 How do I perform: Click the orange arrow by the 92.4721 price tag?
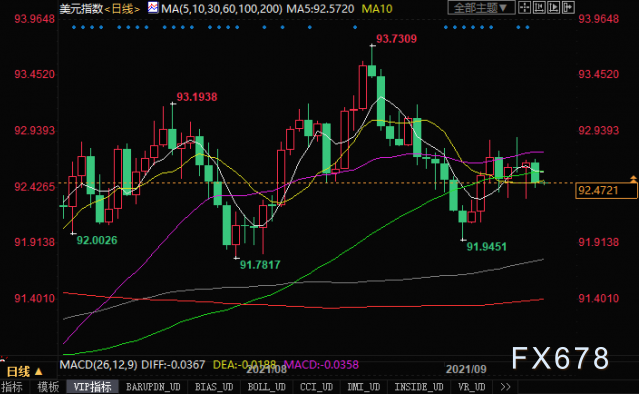(x=633, y=179)
